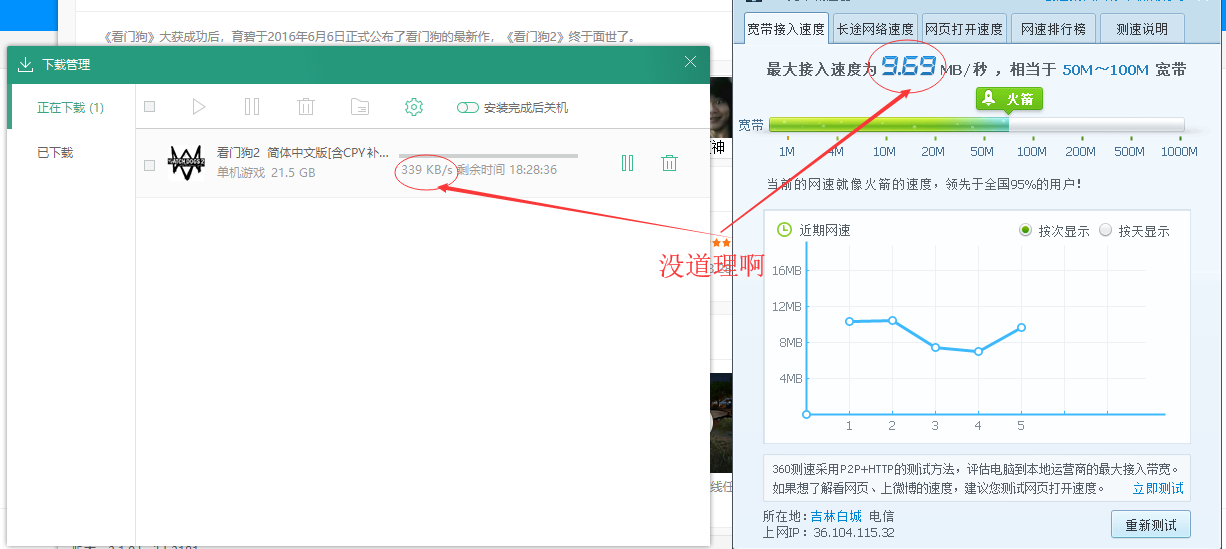Image resolution: width=1226 pixels, height=549 pixels.
Task: Click the 100M scale label on bandwidth meter
Action: [1031, 152]
